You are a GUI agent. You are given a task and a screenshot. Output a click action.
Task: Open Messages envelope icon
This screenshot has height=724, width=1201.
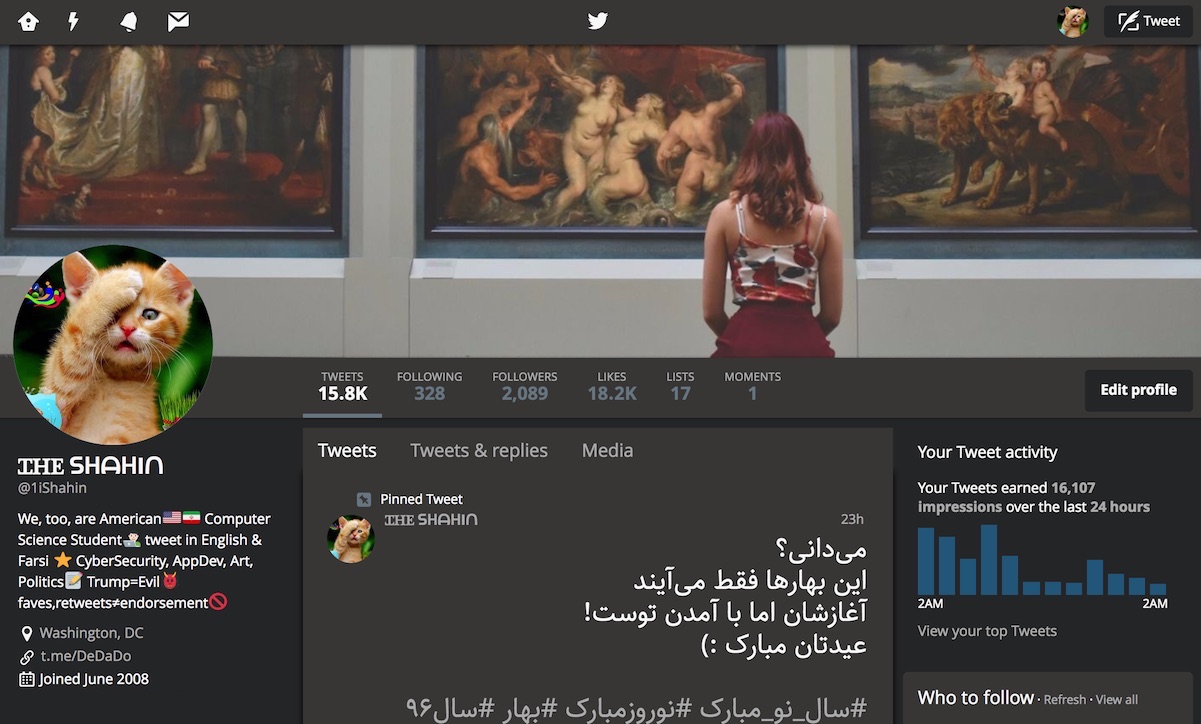tap(178, 21)
